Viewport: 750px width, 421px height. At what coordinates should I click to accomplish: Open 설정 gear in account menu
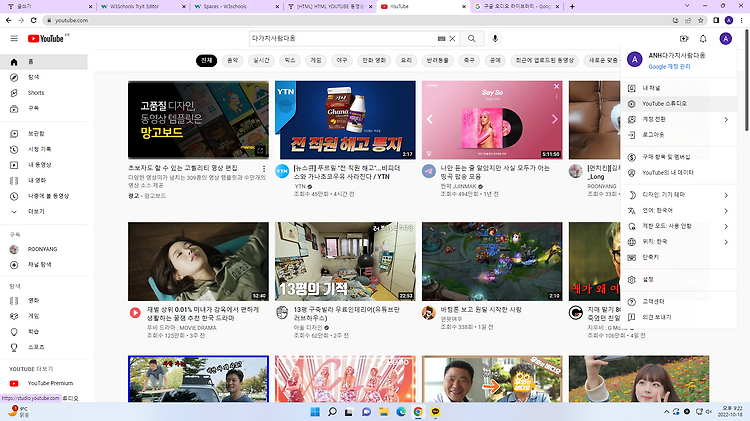pos(679,279)
